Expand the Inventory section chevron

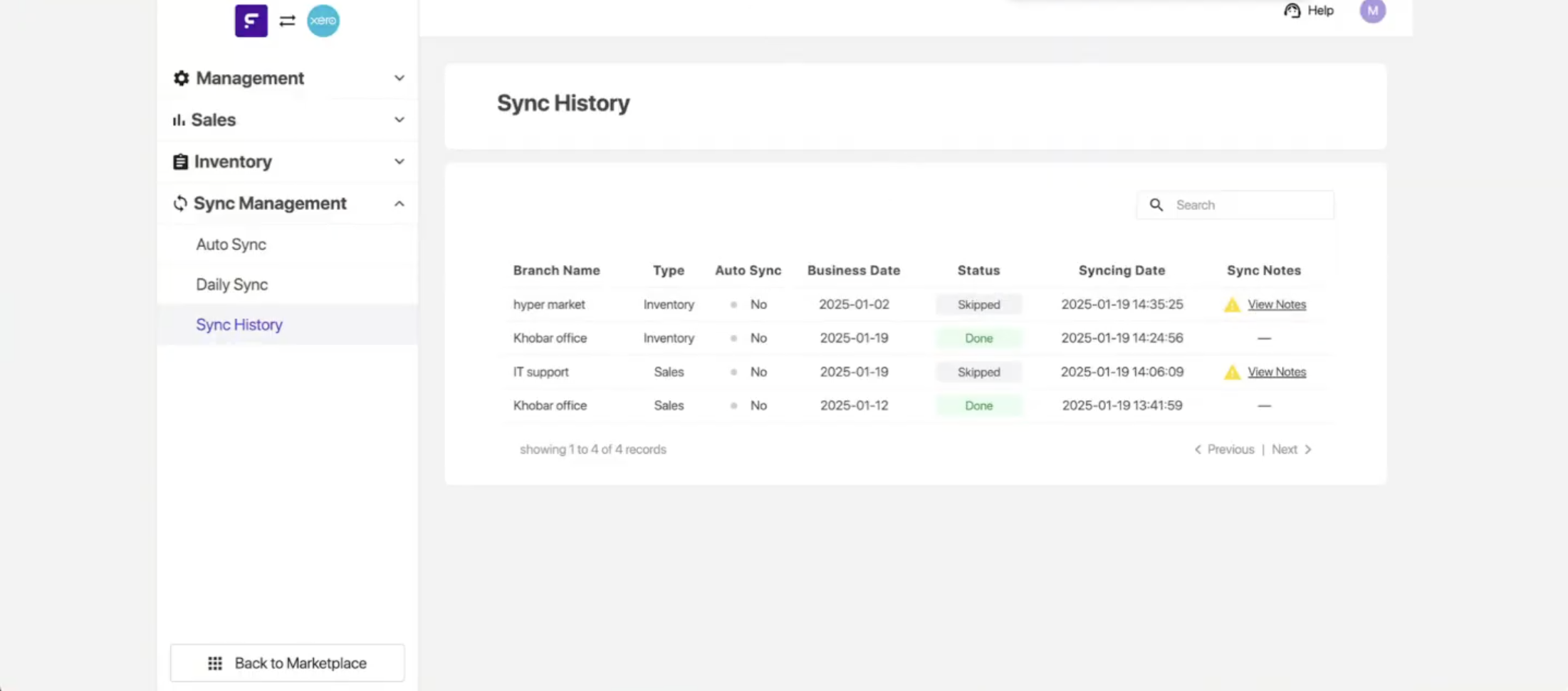point(399,162)
